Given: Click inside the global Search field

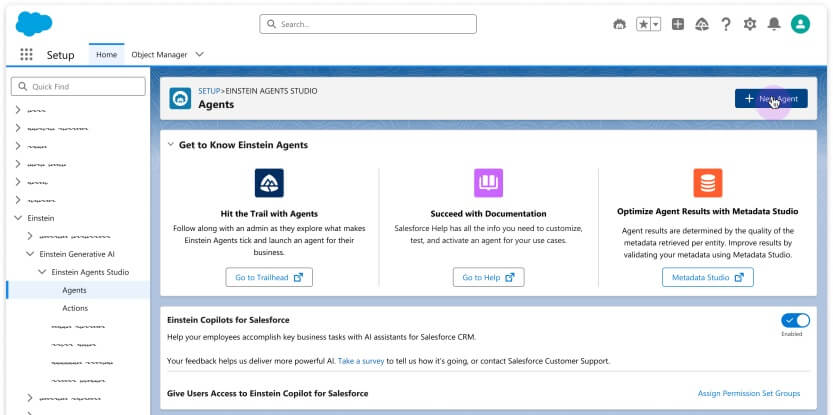Looking at the screenshot, I should click(368, 24).
